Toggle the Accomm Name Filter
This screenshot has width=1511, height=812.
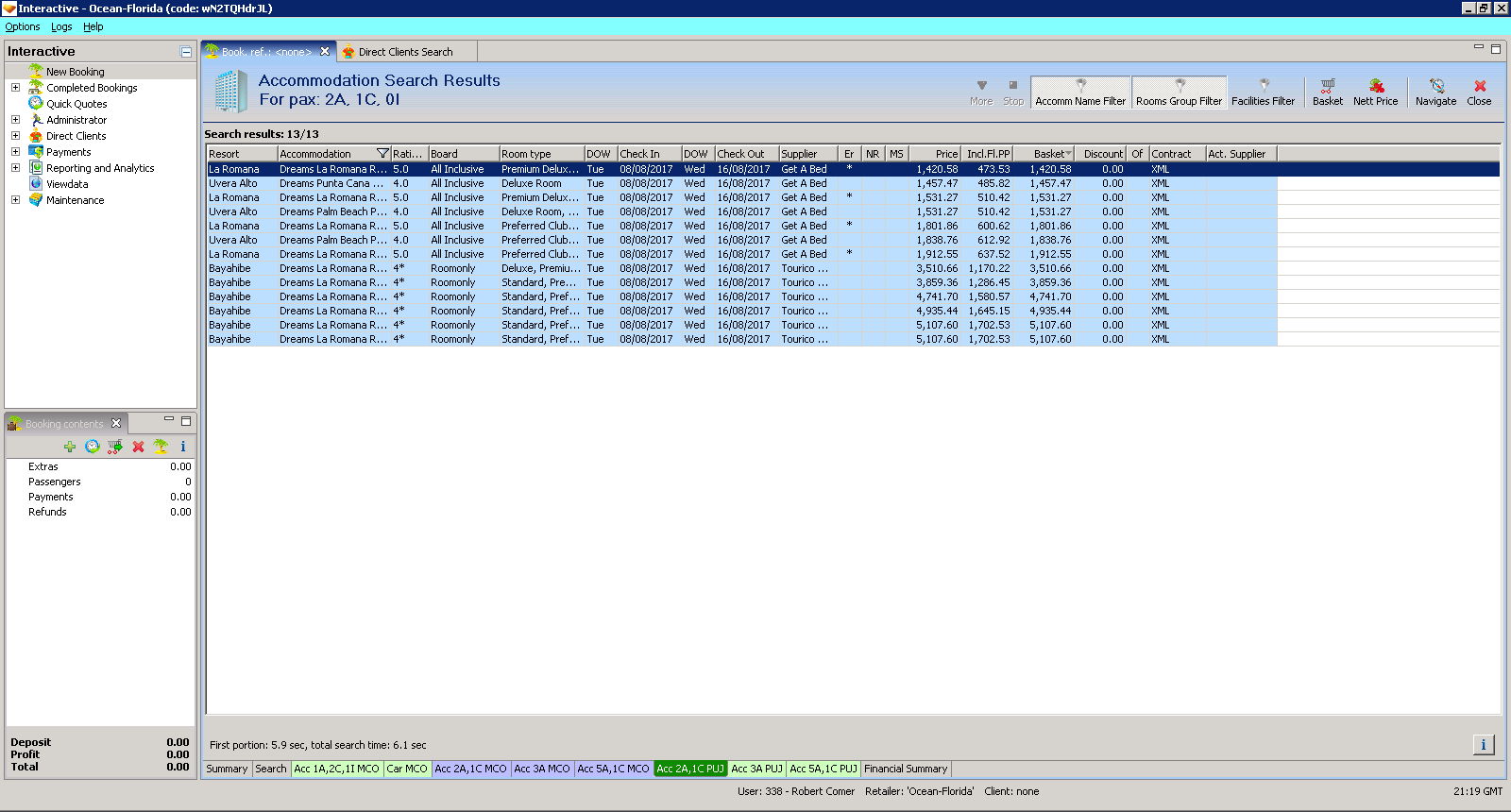[x=1080, y=93]
